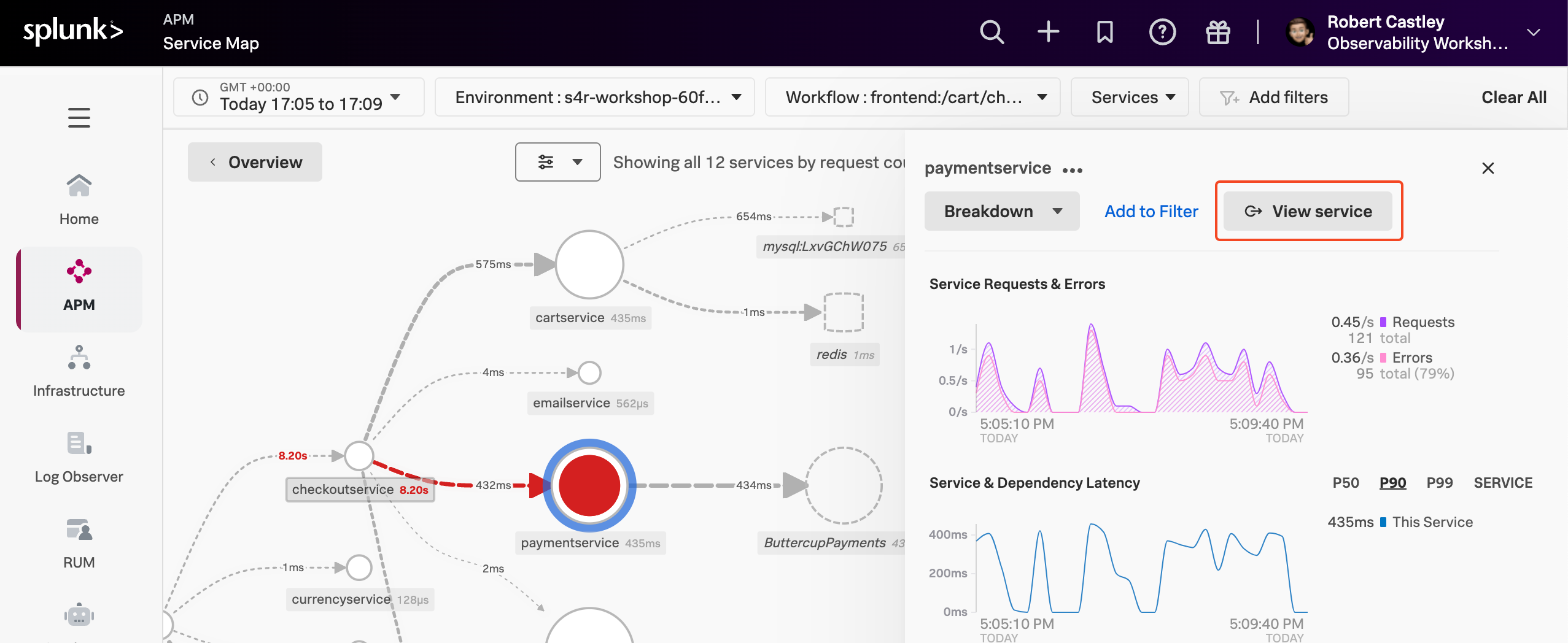Image resolution: width=1568 pixels, height=643 pixels.
Task: Open the help question mark icon
Action: [x=1162, y=32]
